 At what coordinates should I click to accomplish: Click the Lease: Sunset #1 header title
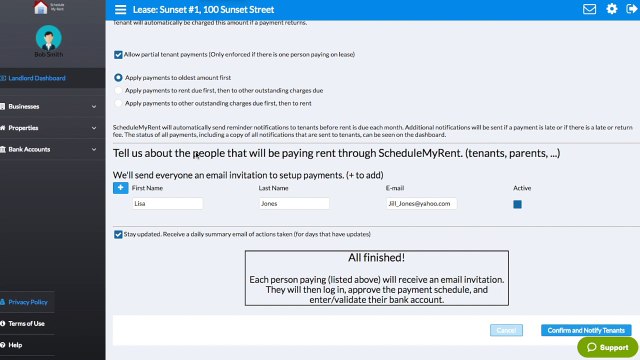pyautogui.click(x=203, y=9)
